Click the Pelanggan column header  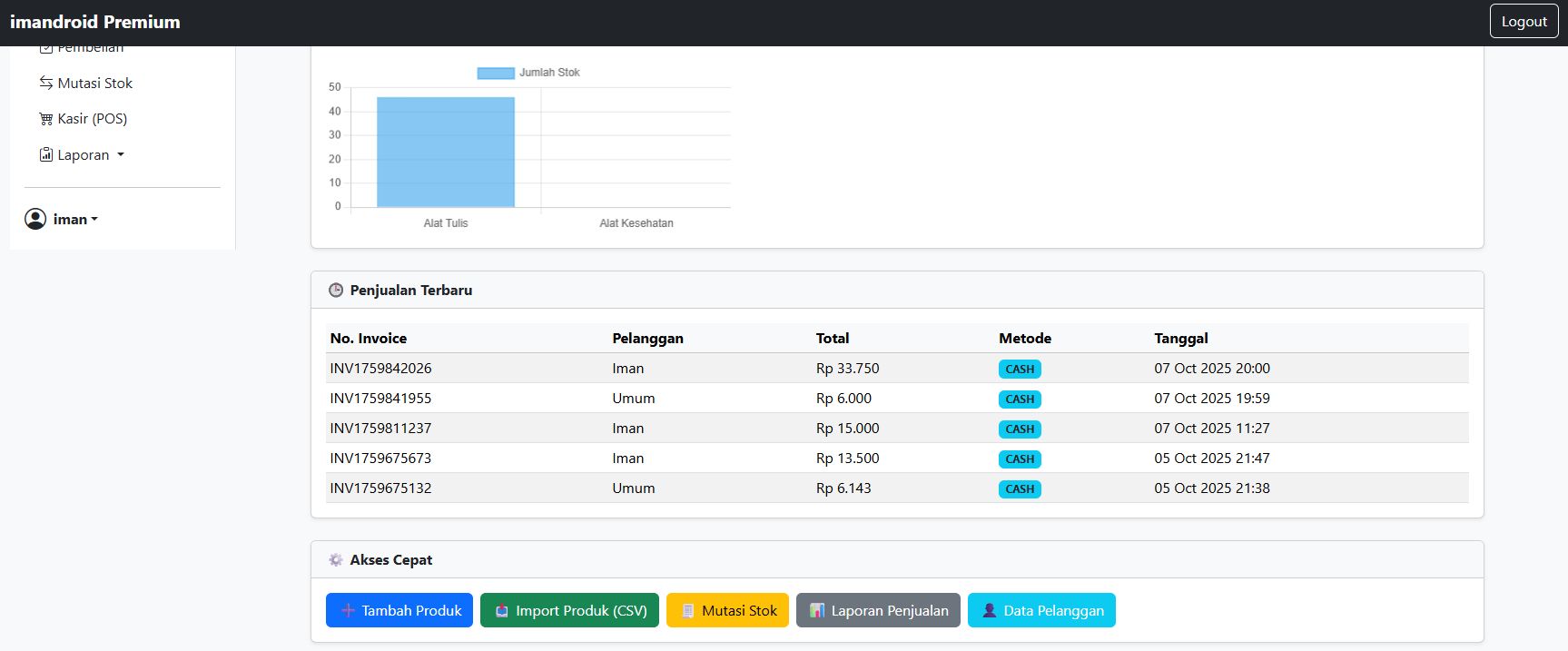click(648, 339)
